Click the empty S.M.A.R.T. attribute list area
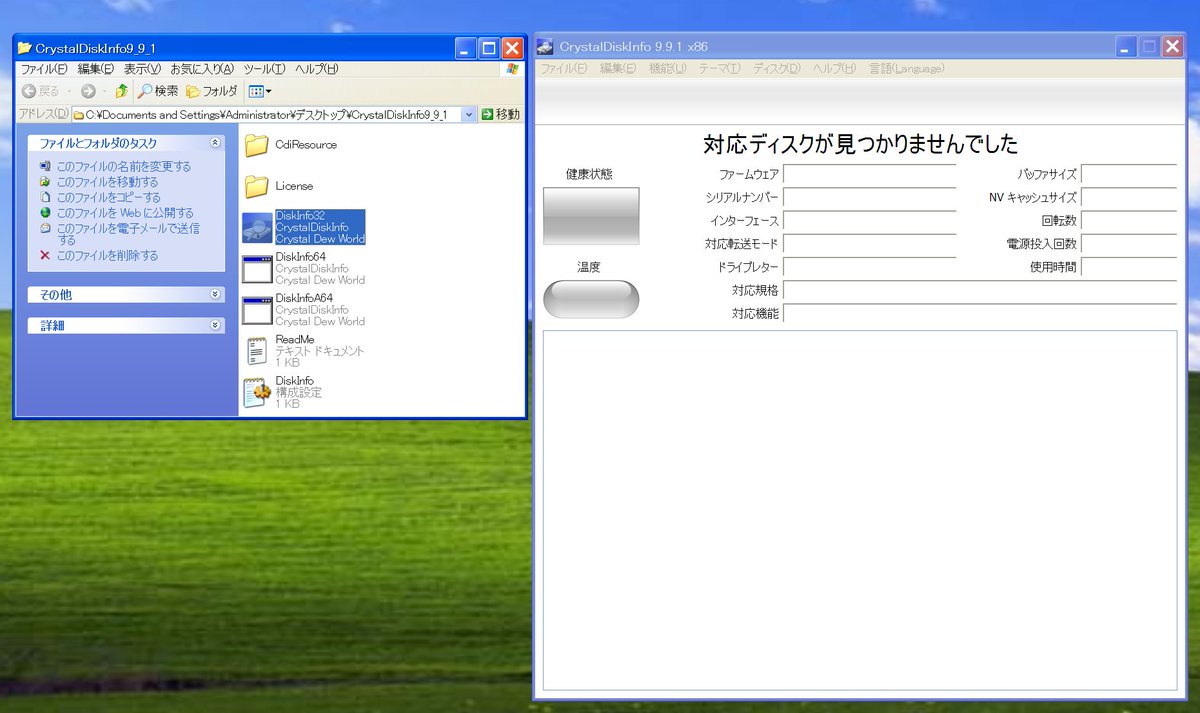Image resolution: width=1200 pixels, height=713 pixels. (x=860, y=510)
